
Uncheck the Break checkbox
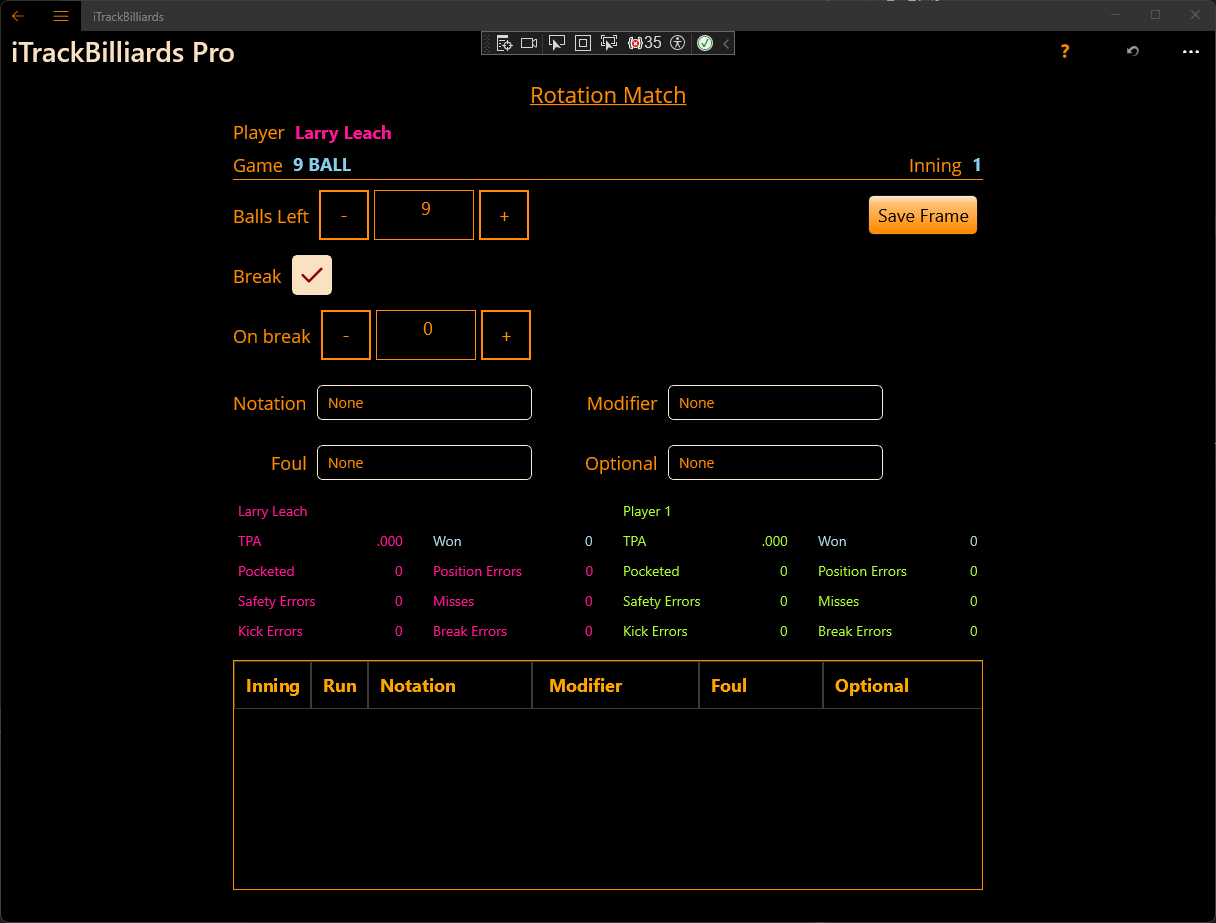(312, 275)
